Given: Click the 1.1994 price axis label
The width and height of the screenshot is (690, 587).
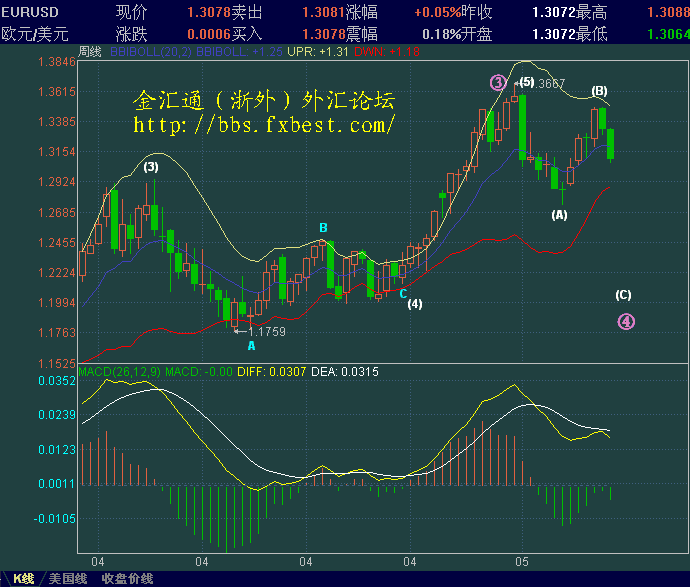Looking at the screenshot, I should click(57, 303).
